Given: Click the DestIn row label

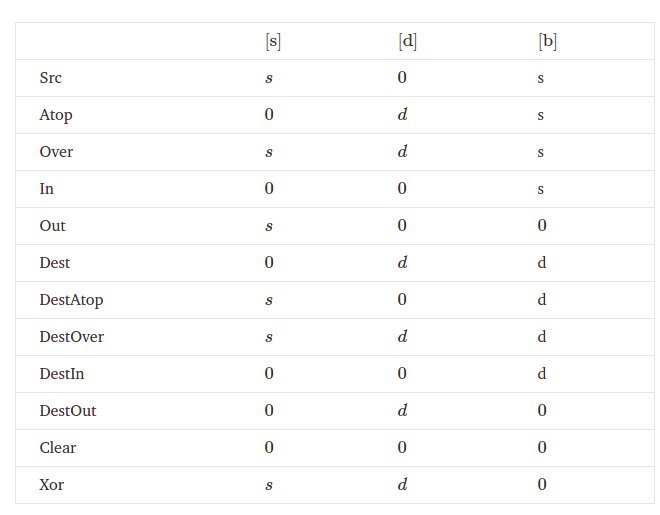Looking at the screenshot, I should 62,374.
